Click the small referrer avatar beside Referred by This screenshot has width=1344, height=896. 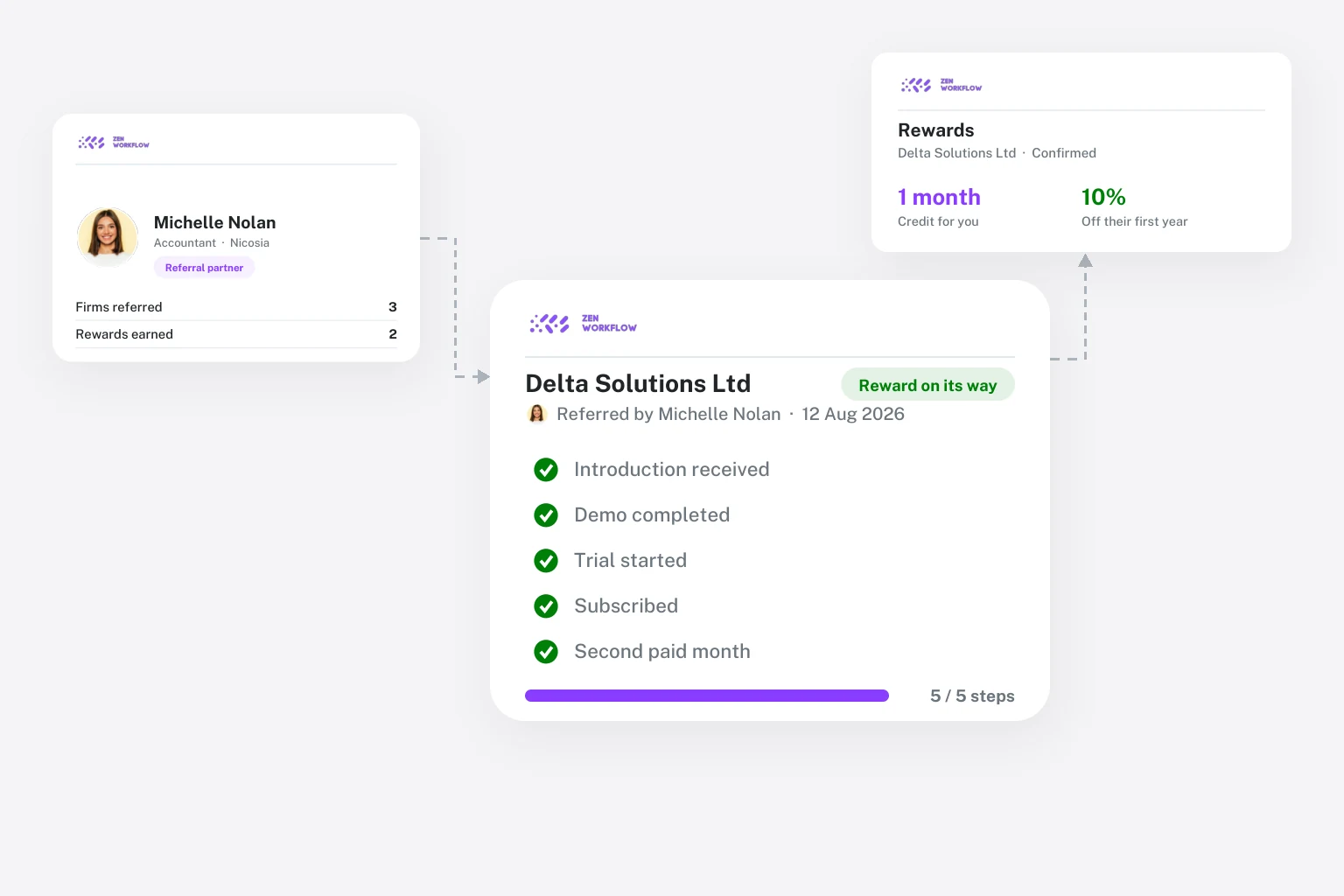(537, 414)
